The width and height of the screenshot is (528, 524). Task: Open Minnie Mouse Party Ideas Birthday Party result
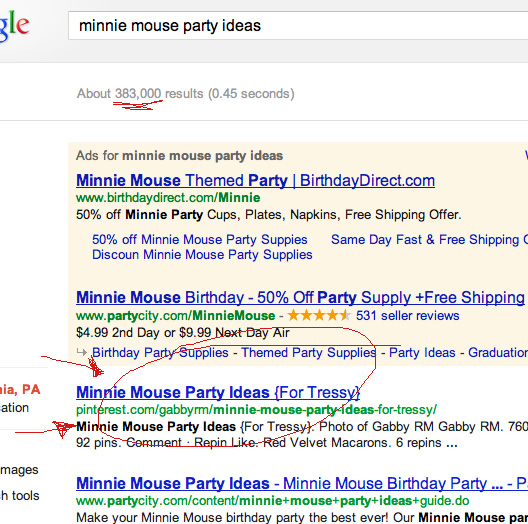302,483
